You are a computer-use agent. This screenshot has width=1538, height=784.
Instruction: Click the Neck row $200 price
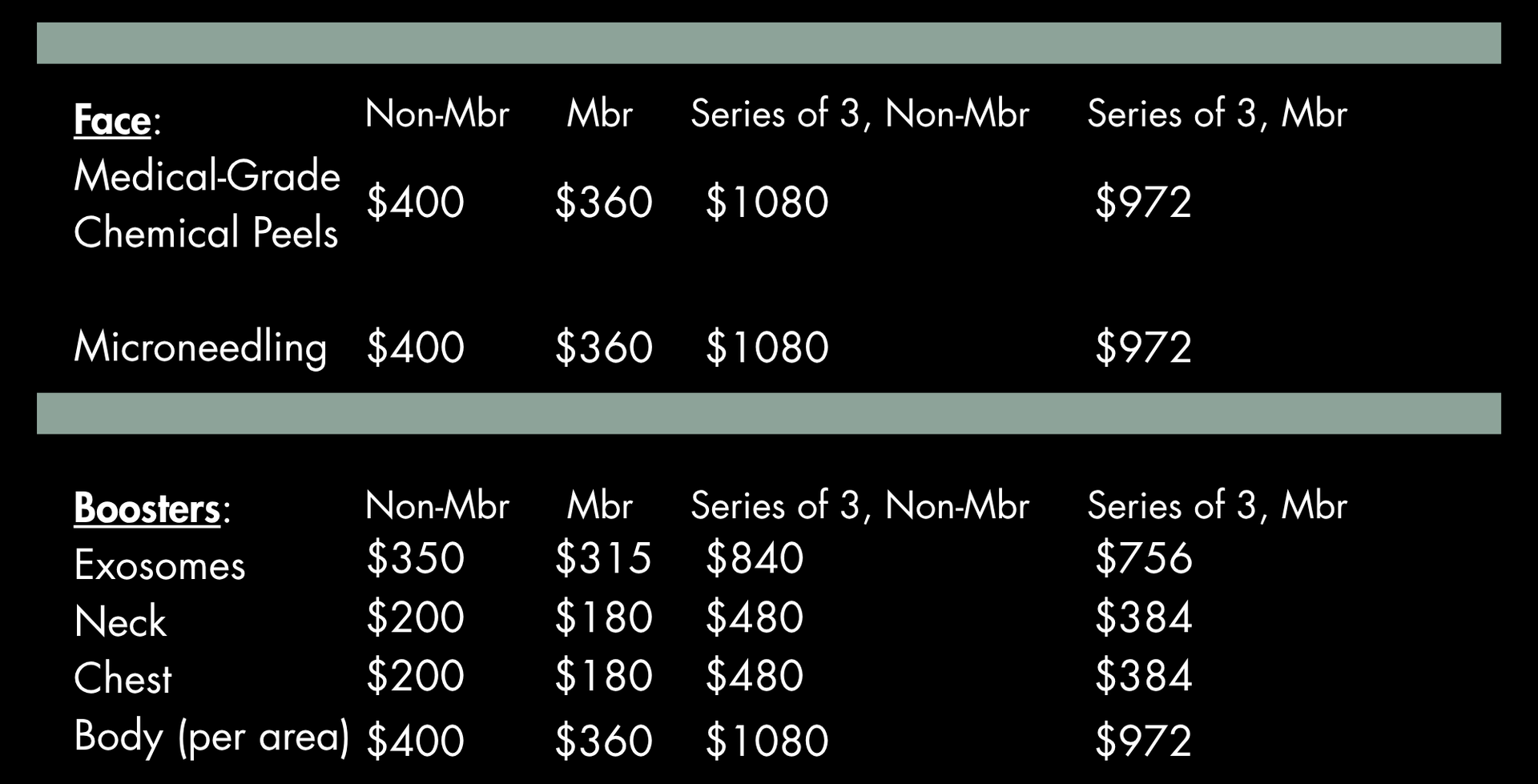pyautogui.click(x=415, y=617)
